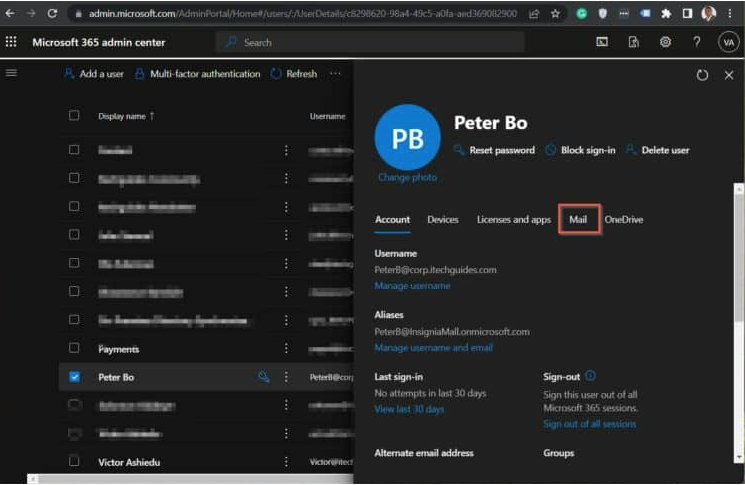This screenshot has width=745, height=485.
Task: Open the document icon beside Cloud Shell
Action: [633, 42]
